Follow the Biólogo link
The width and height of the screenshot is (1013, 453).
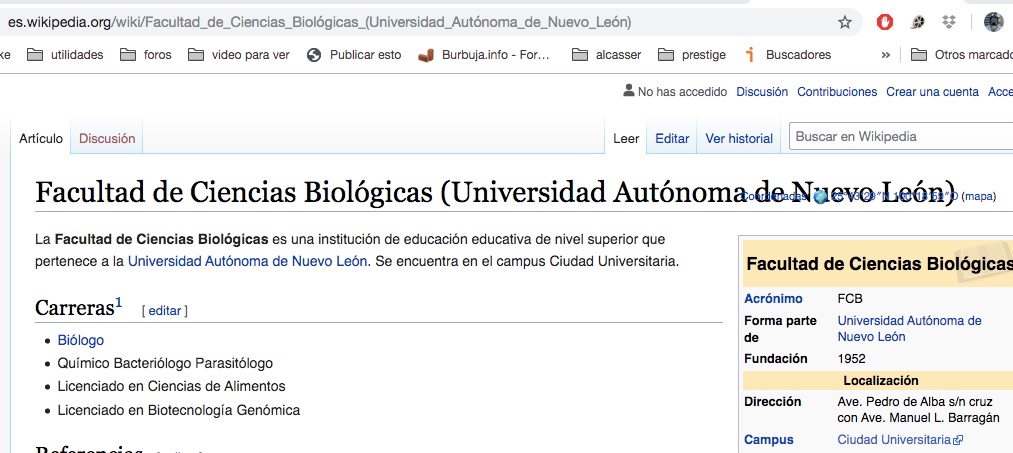81,340
